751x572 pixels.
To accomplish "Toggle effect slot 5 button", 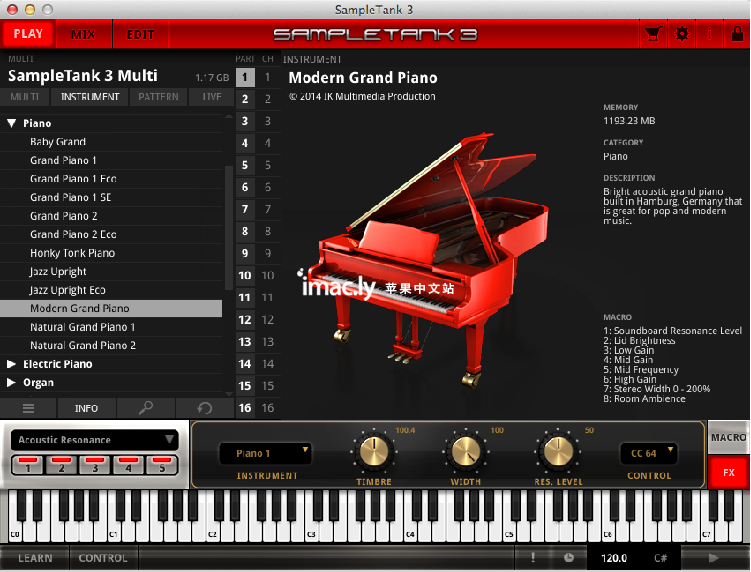I will click(x=162, y=464).
